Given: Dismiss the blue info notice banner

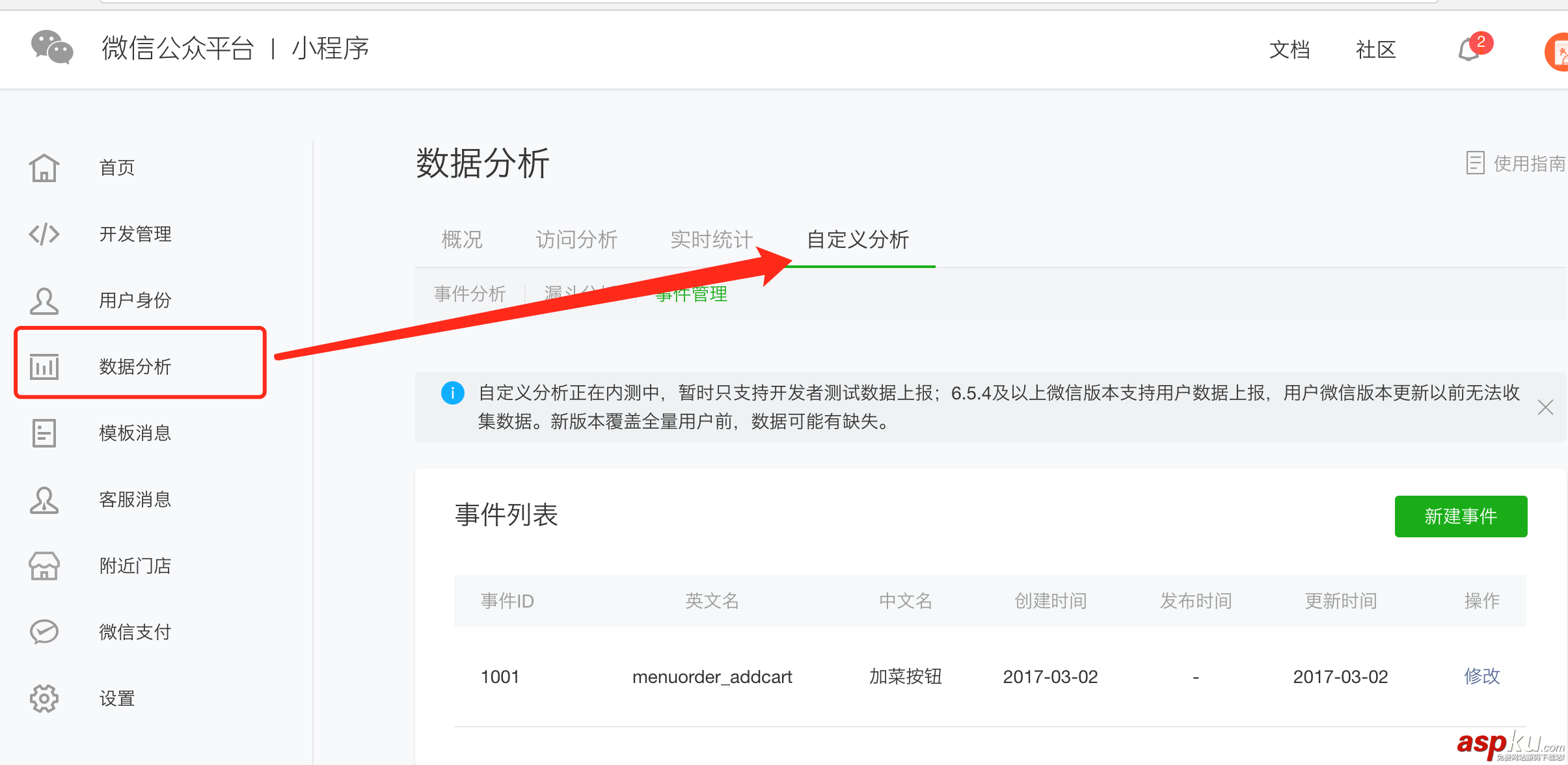Looking at the screenshot, I should tap(1545, 407).
